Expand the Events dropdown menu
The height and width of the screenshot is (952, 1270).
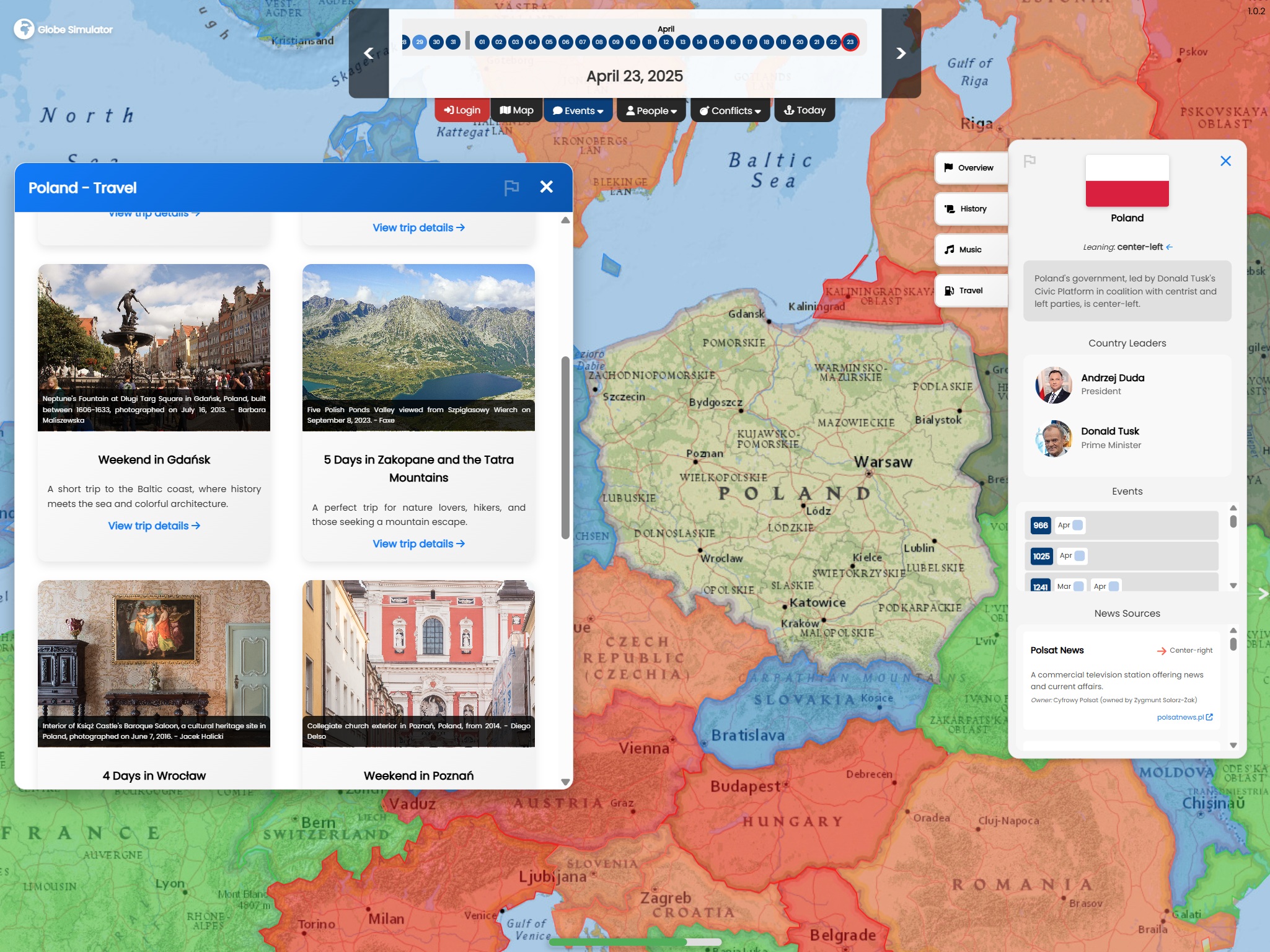(x=578, y=110)
